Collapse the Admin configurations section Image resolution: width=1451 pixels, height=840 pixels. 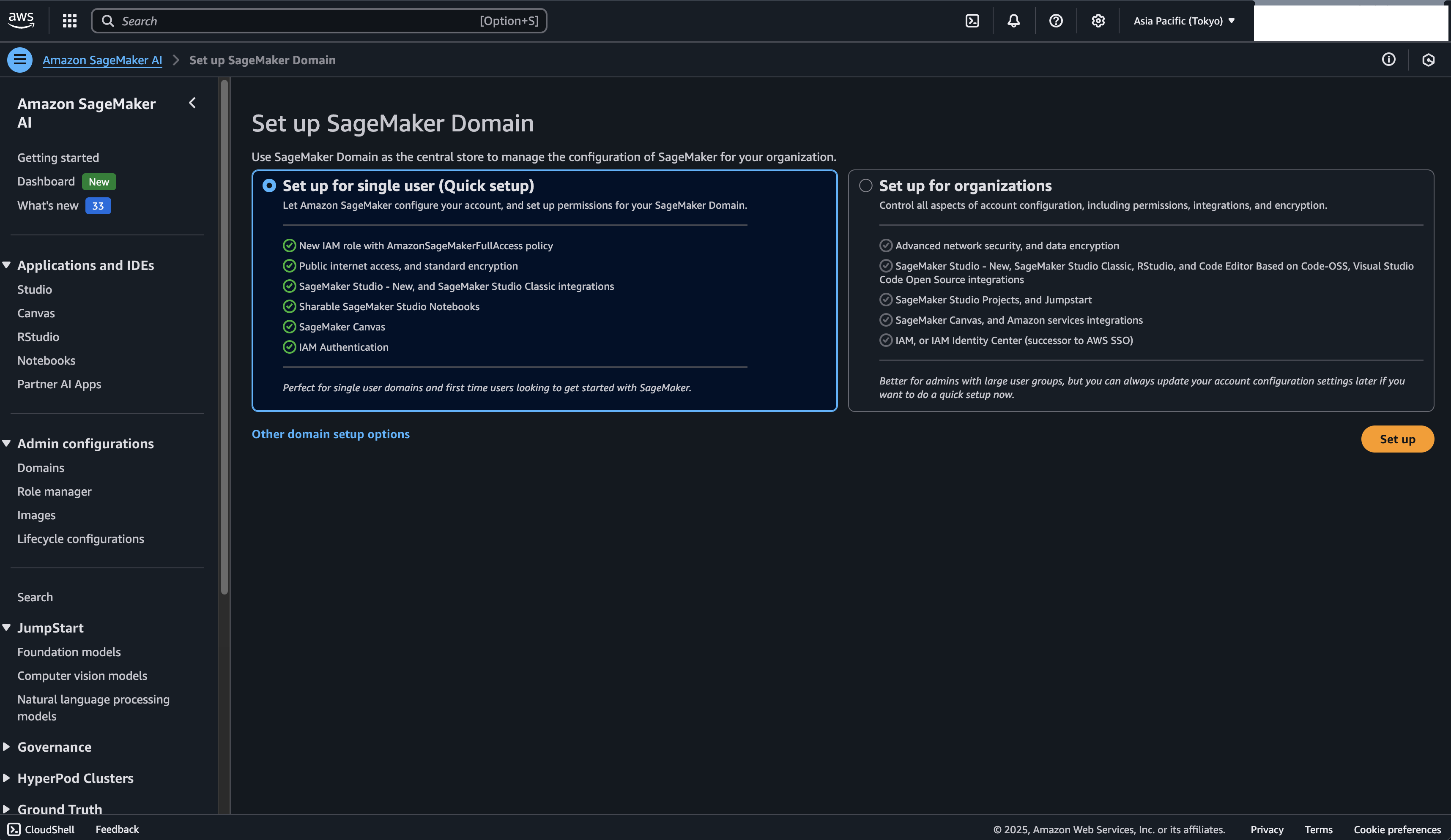[6, 444]
